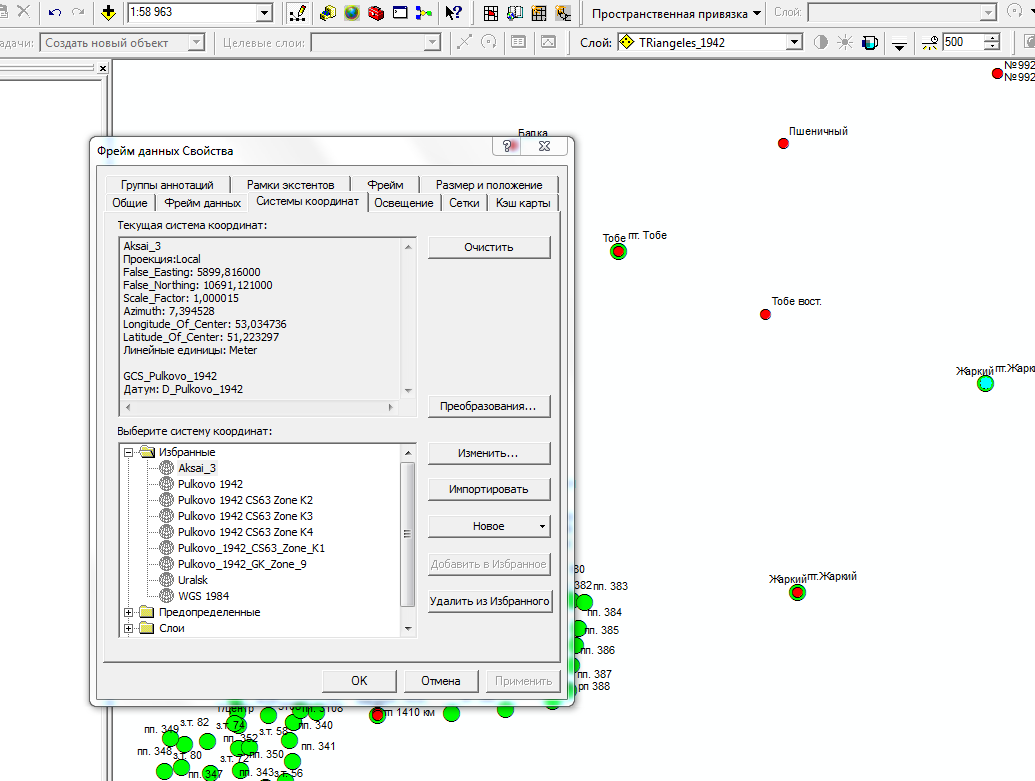
Task: Click the Undo arrow icon
Action: click(x=55, y=13)
